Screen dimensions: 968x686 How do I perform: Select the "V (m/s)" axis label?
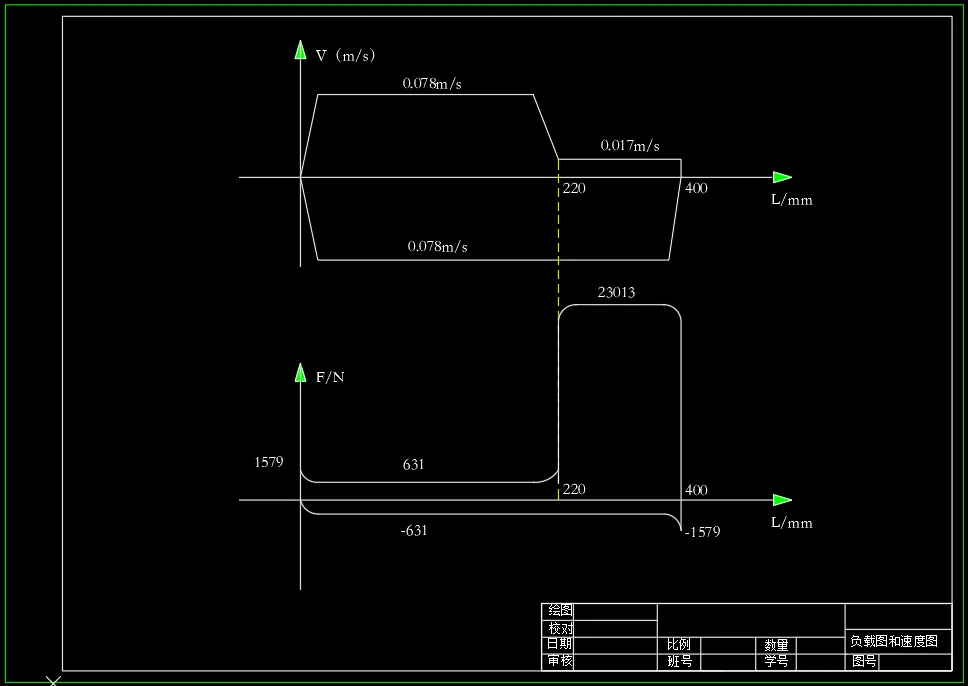pos(345,56)
